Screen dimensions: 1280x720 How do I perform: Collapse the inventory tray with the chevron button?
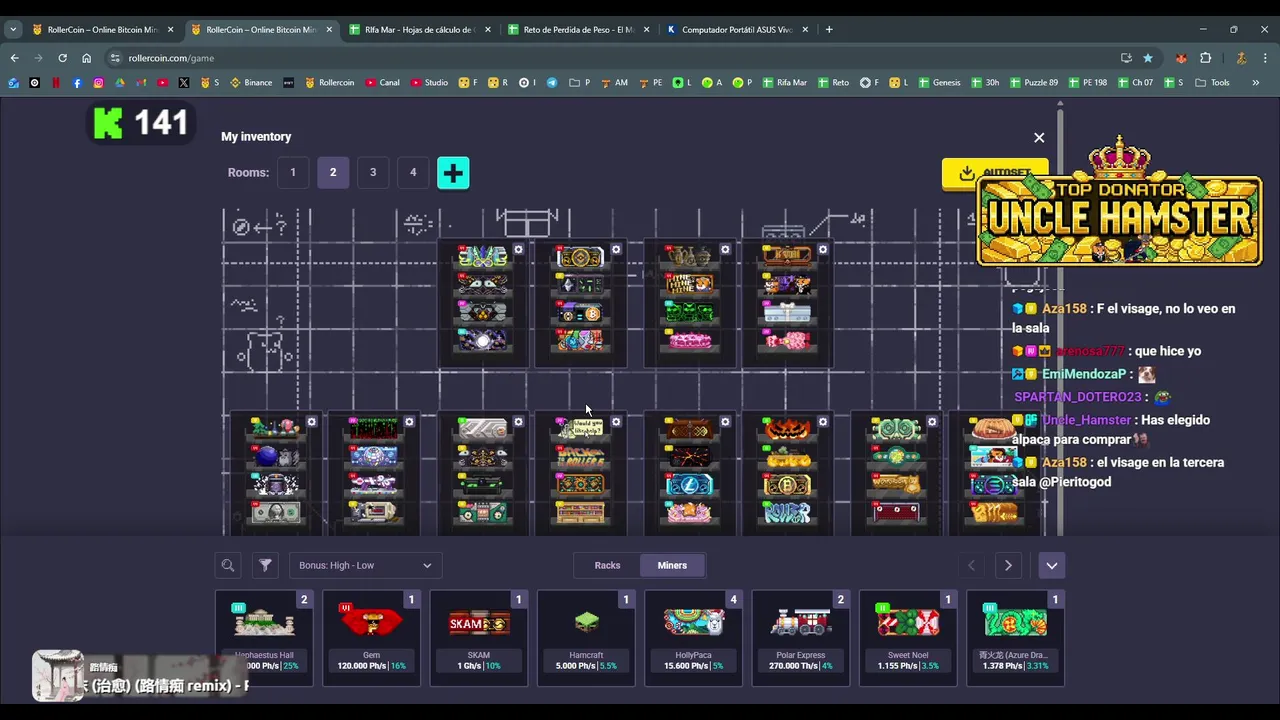click(1051, 565)
